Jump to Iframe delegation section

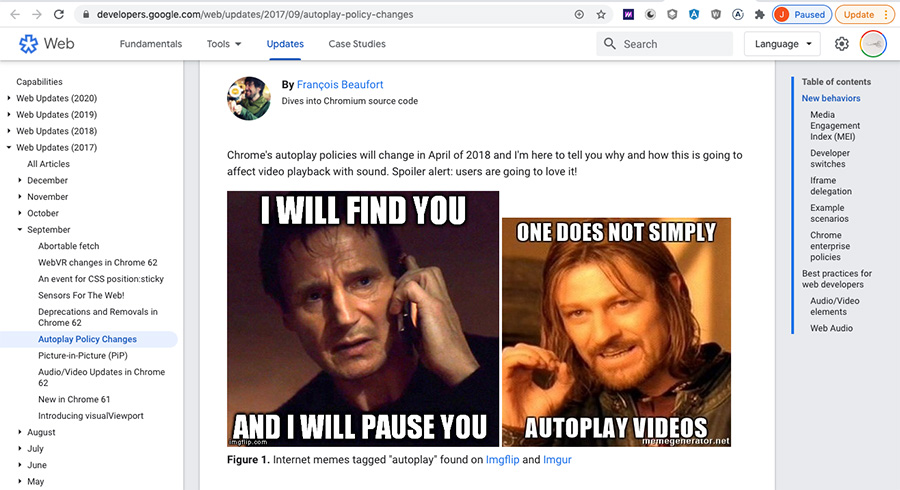(x=831, y=186)
